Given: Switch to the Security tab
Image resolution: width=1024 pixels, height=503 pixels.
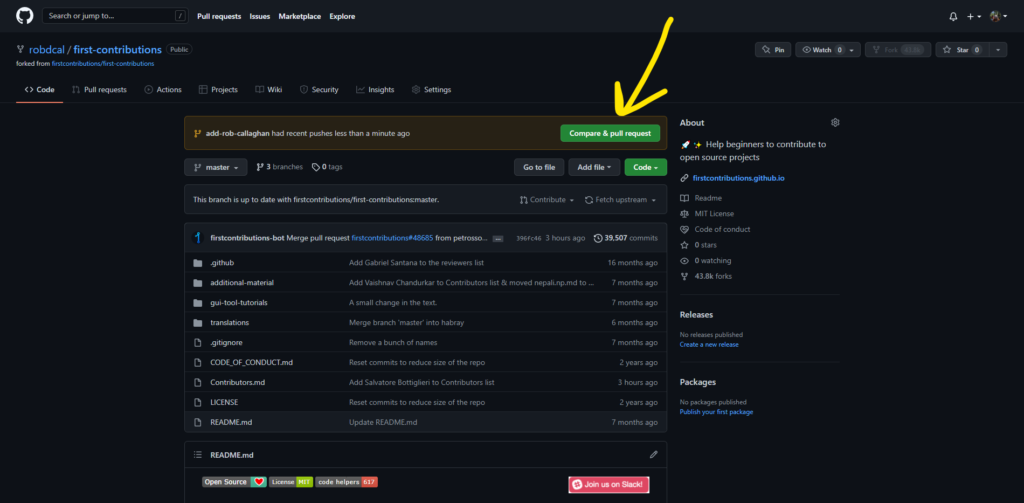Looking at the screenshot, I should 319,89.
